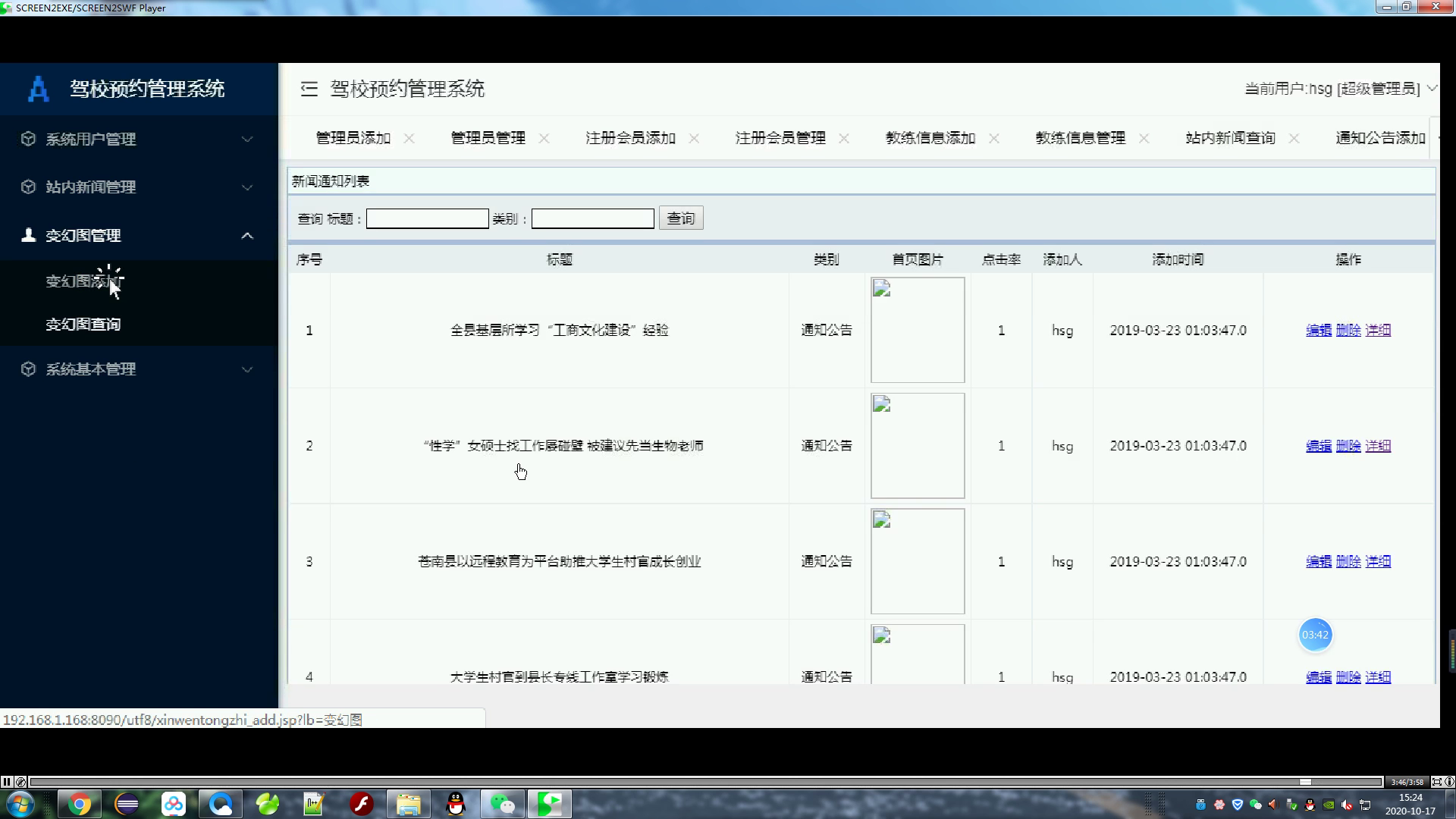Open Baidu Netdisk from the taskbar
Viewport: 1456px width, 819px height.
tap(174, 804)
